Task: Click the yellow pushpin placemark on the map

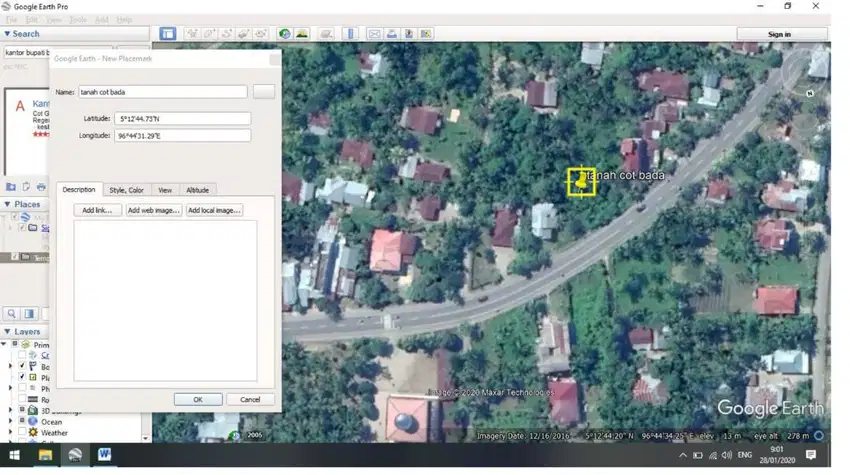Action: [581, 181]
